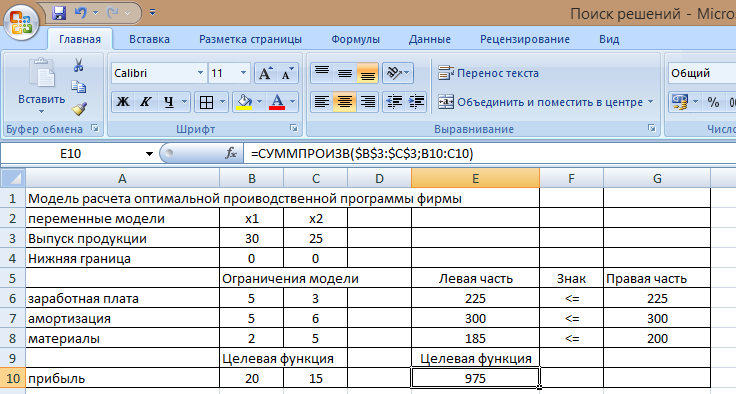Click Перенос текста wrap text button

tap(488, 73)
